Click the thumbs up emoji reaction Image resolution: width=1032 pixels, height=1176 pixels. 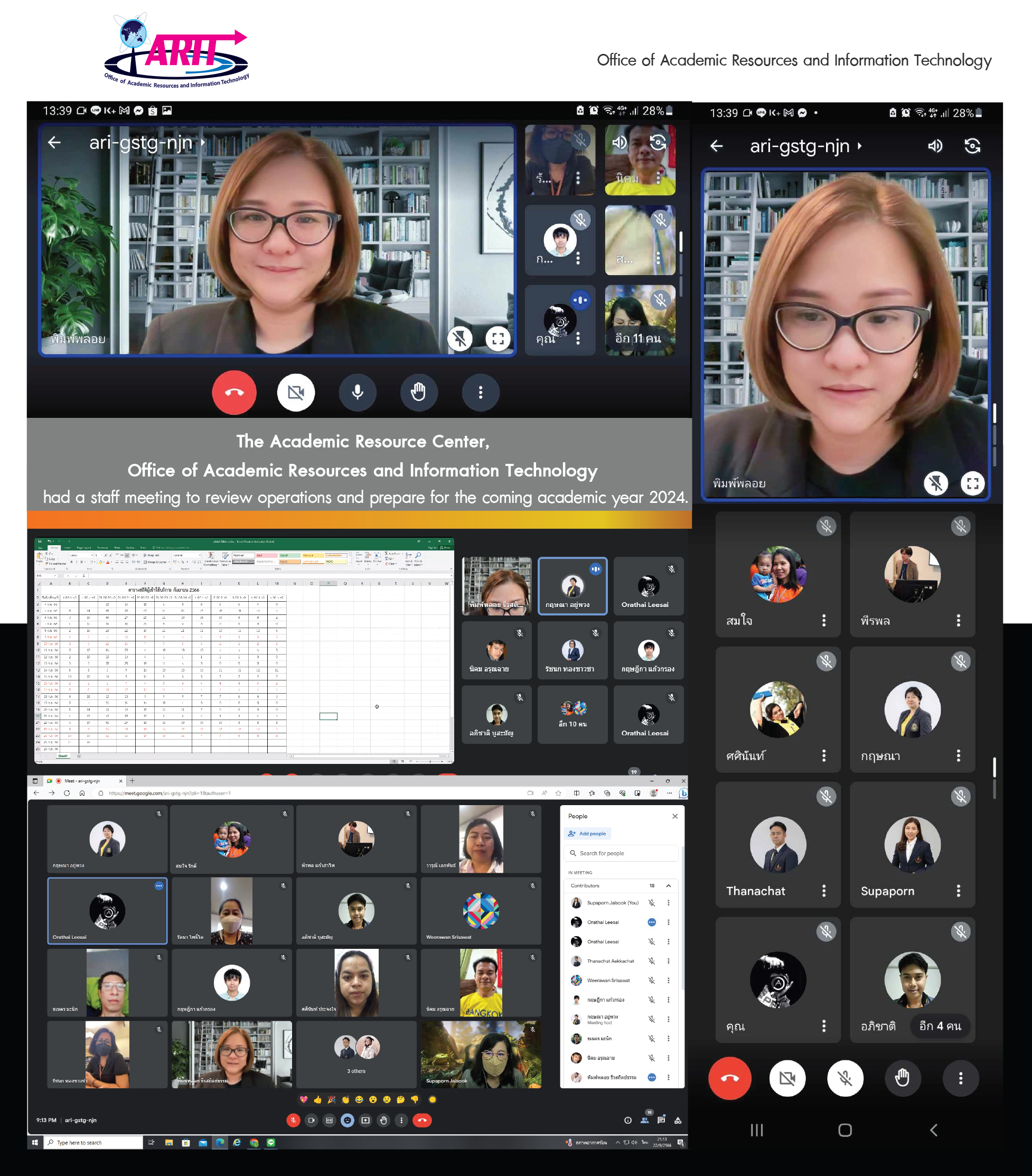click(317, 1099)
